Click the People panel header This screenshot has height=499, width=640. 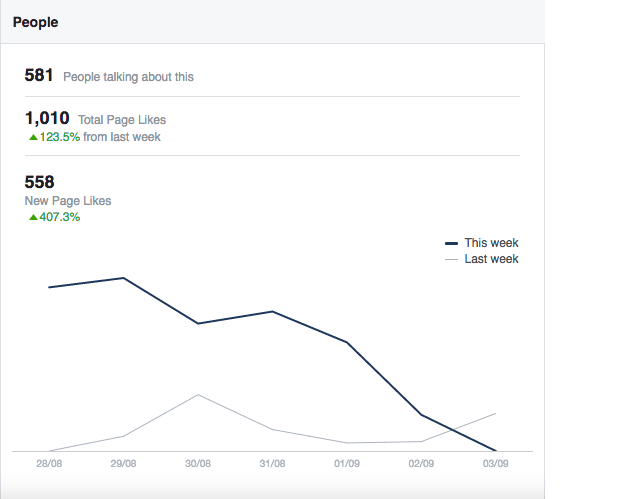pyautogui.click(x=35, y=22)
